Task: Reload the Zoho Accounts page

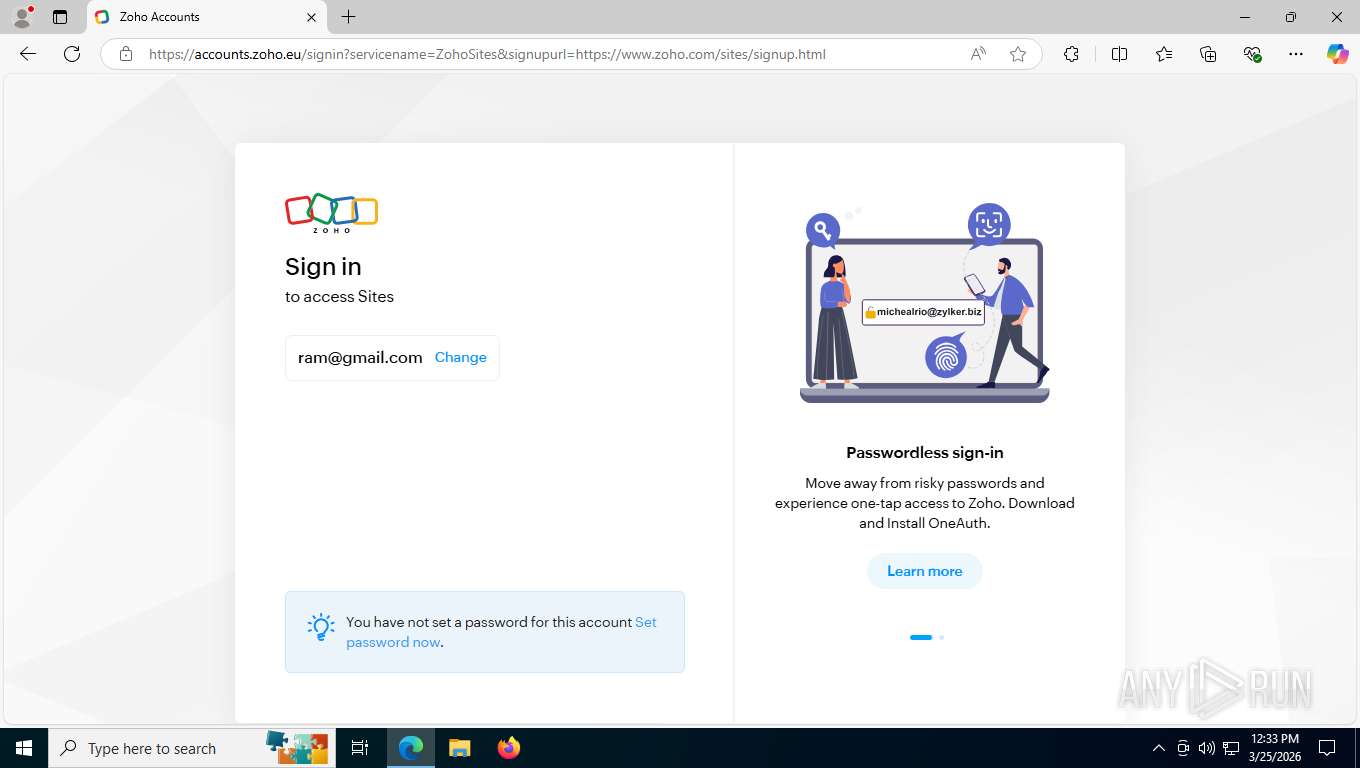Action: [x=72, y=54]
